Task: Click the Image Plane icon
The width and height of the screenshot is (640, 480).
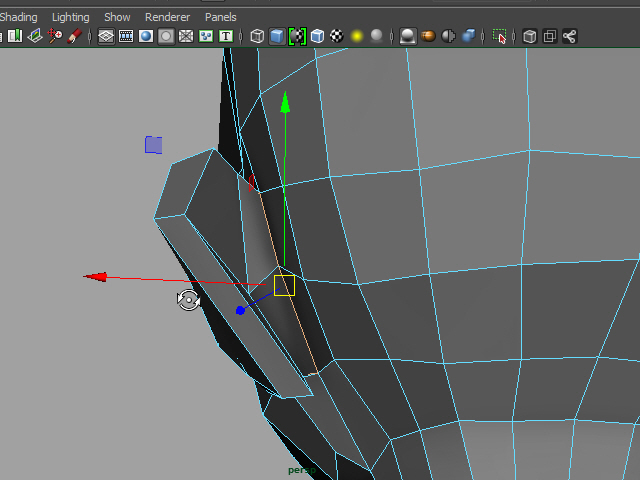Action: 35,36
